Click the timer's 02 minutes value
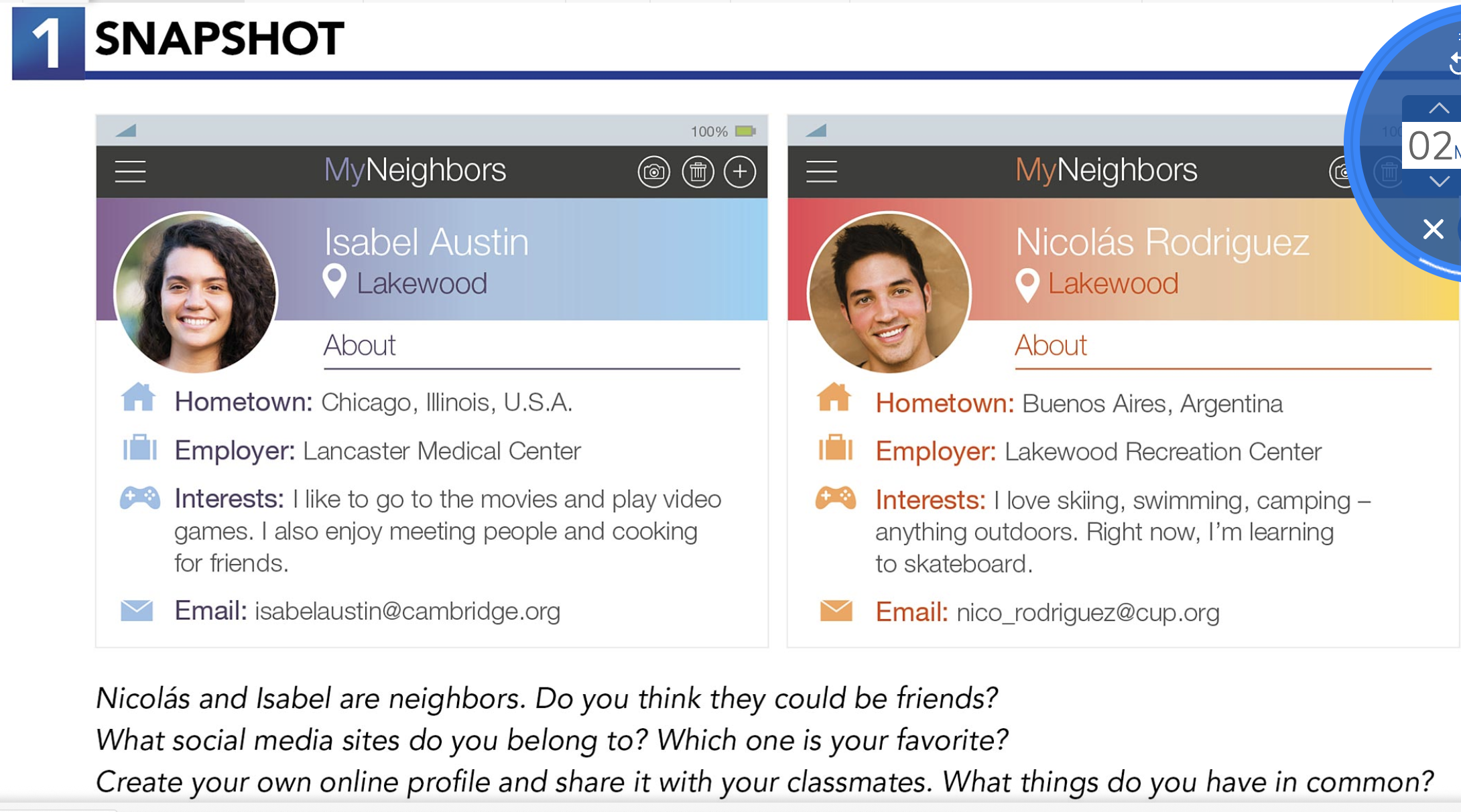 pyautogui.click(x=1429, y=146)
